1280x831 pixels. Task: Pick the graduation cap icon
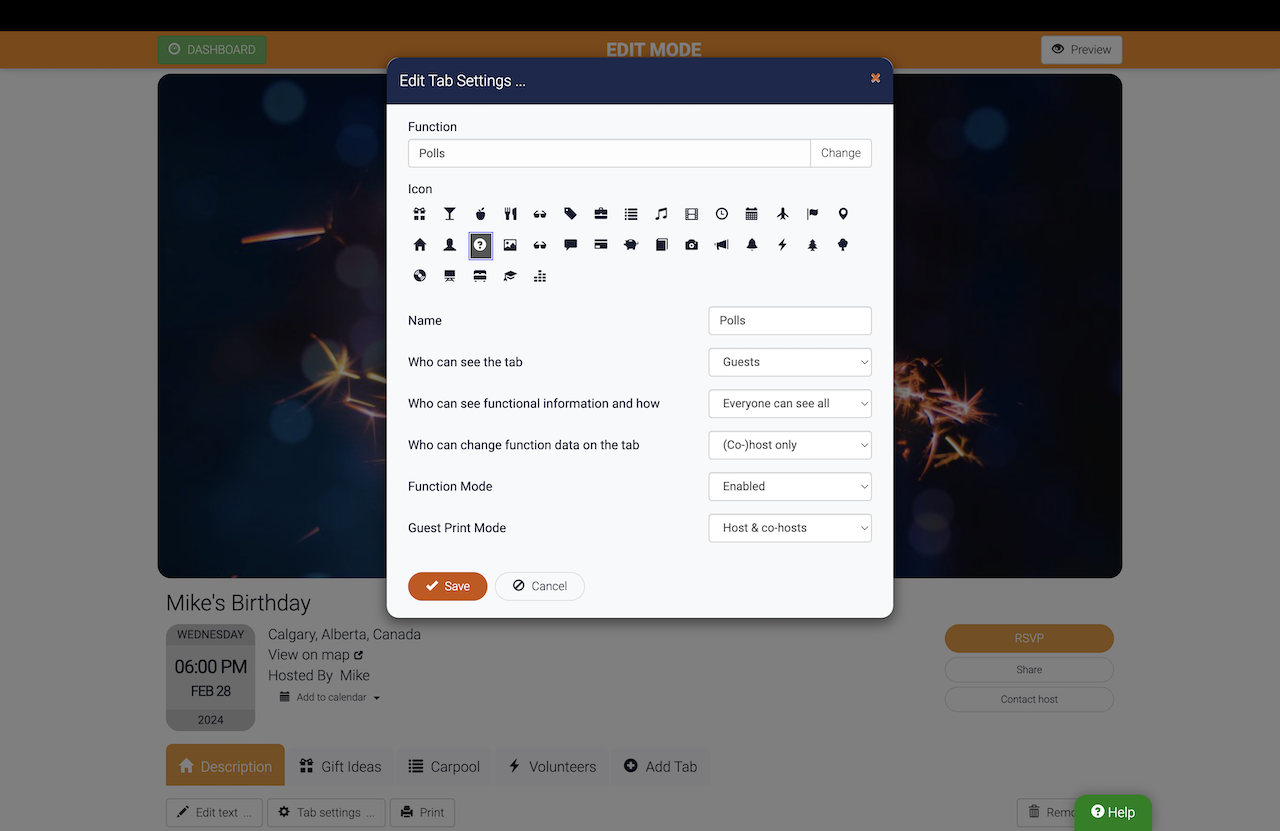(510, 276)
